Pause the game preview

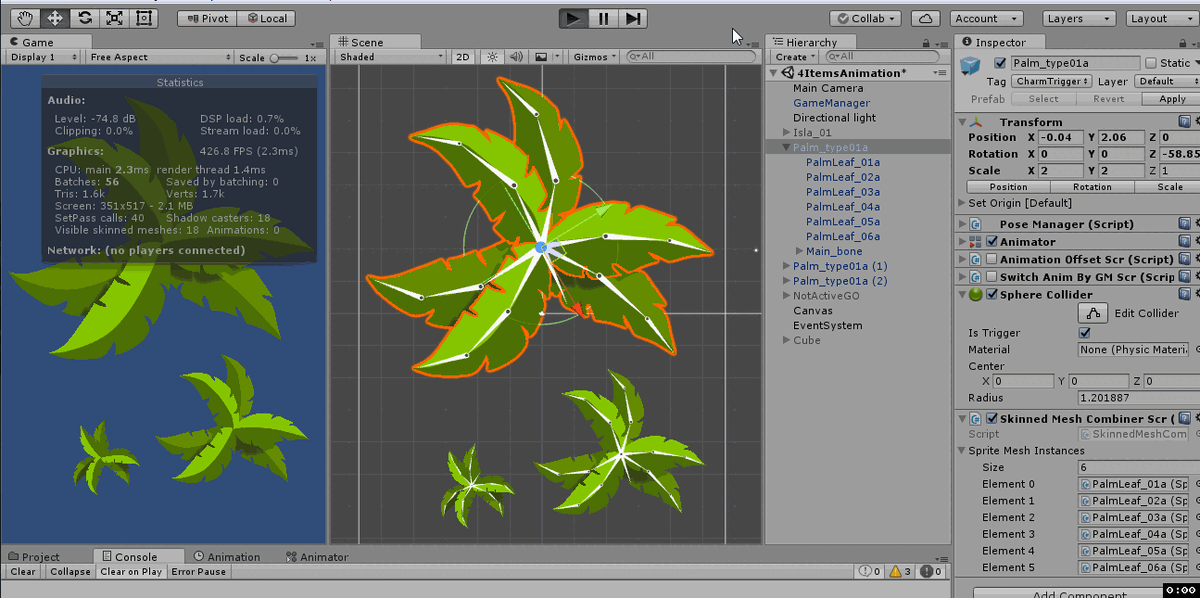click(603, 18)
